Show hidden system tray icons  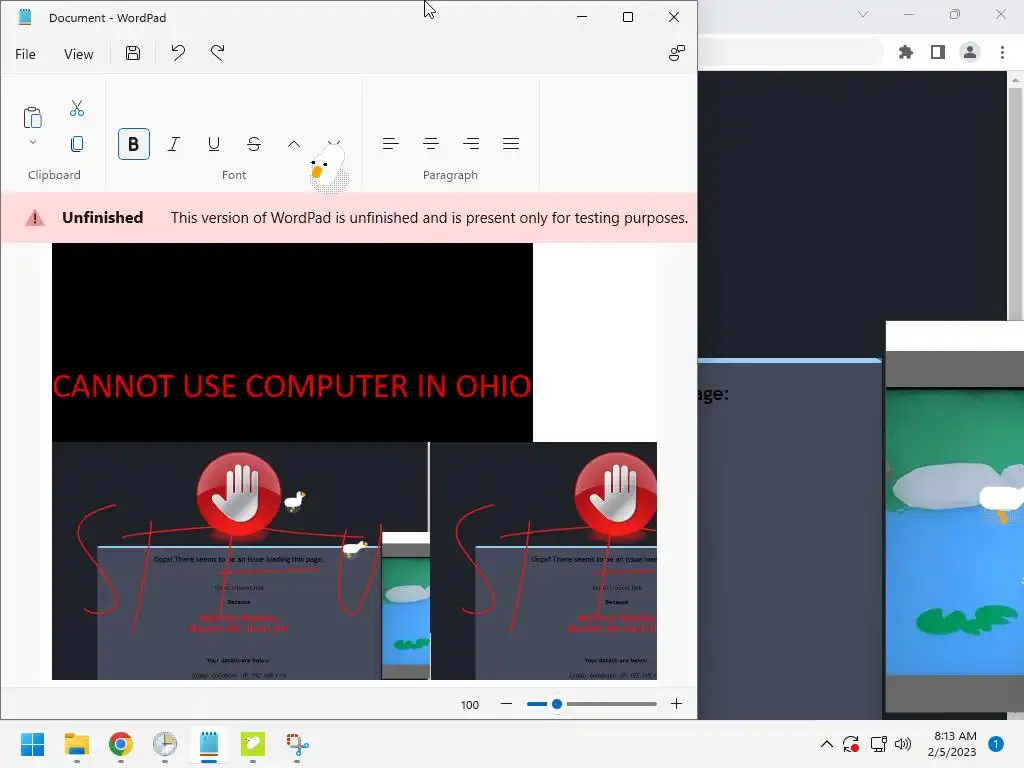pos(827,744)
